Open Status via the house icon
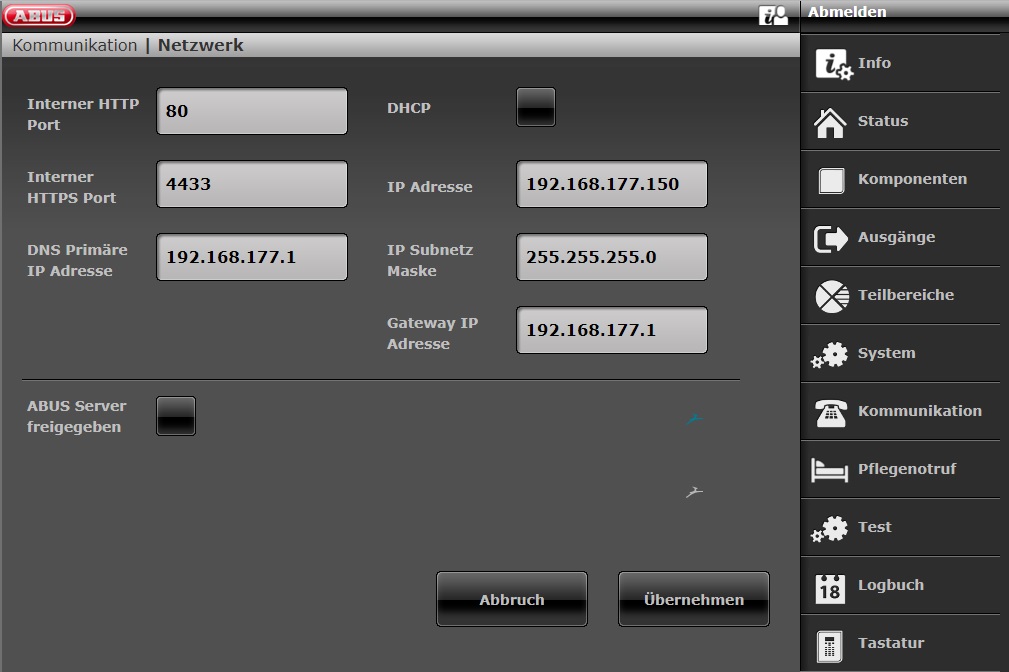Image resolution: width=1009 pixels, height=672 pixels. click(x=830, y=122)
